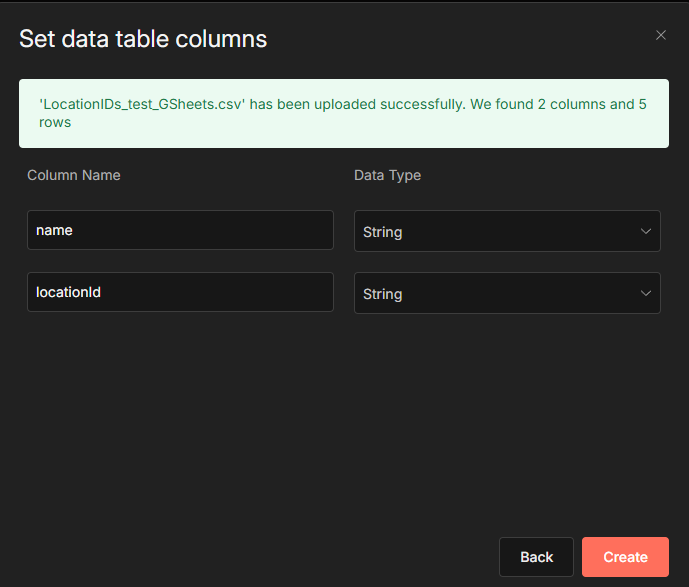This screenshot has height=587, width=689.
Task: Click the chevron arrow in the name row dropdown
Action: [645, 231]
